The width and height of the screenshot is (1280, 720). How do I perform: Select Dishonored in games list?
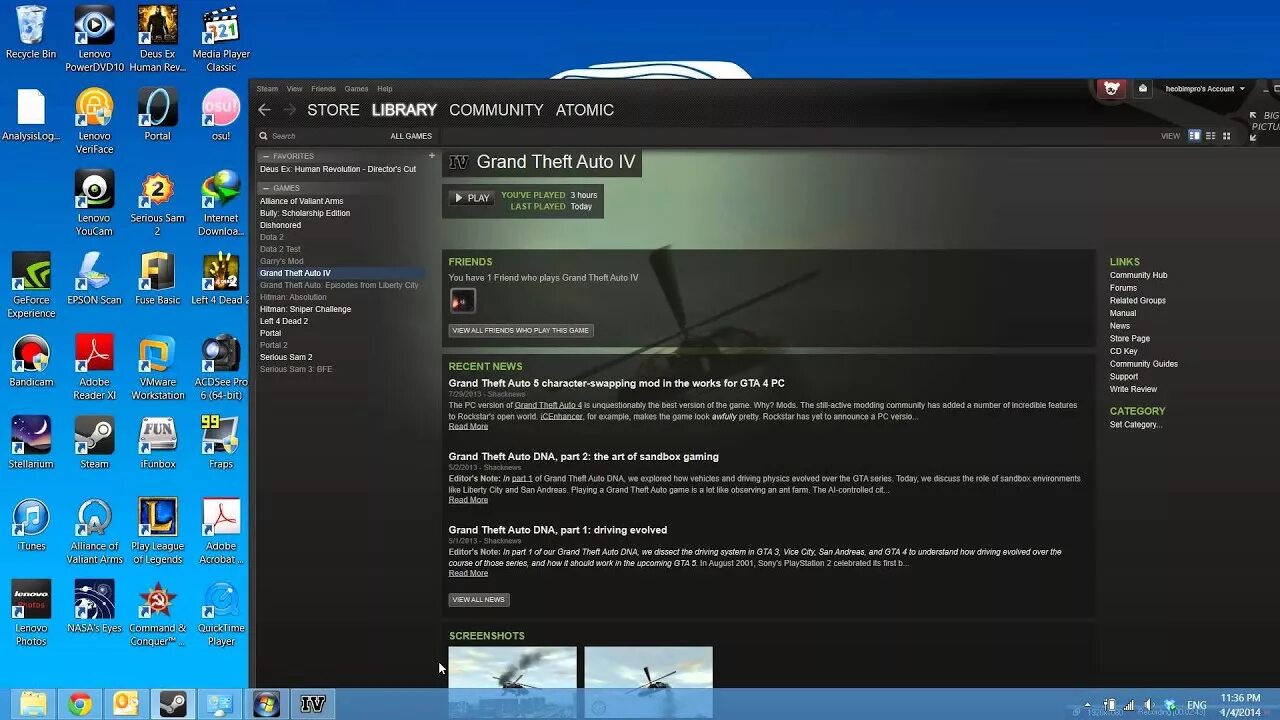tap(280, 225)
